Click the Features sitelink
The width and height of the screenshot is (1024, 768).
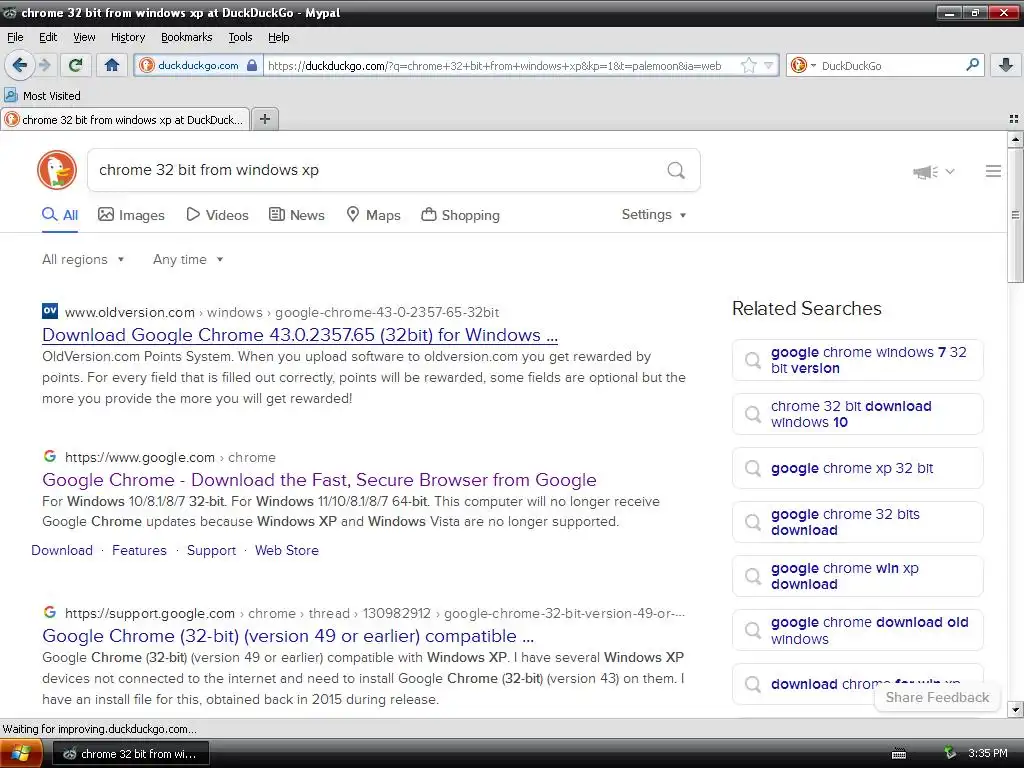click(139, 550)
